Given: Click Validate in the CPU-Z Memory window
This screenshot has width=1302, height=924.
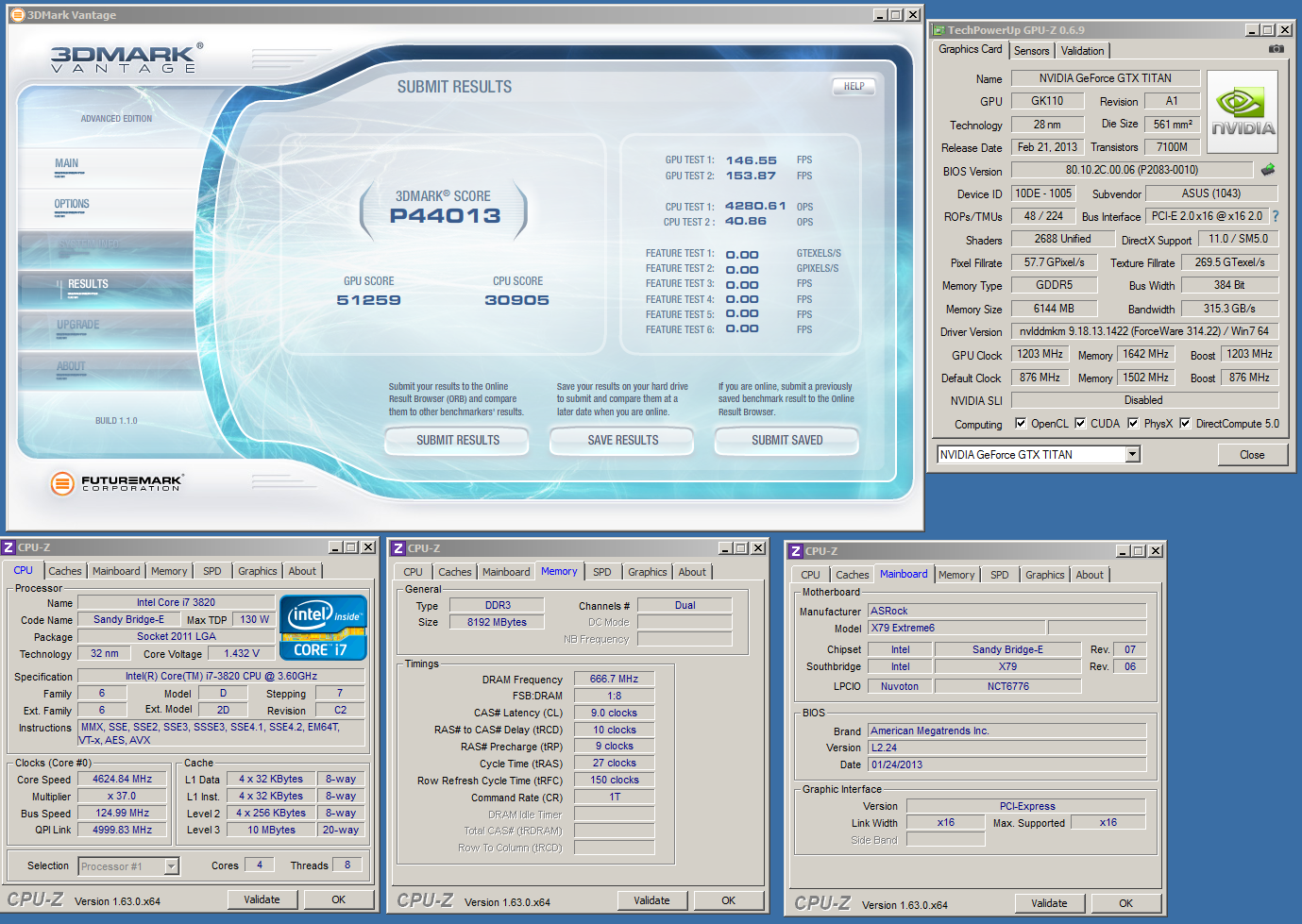Looking at the screenshot, I should (x=651, y=900).
